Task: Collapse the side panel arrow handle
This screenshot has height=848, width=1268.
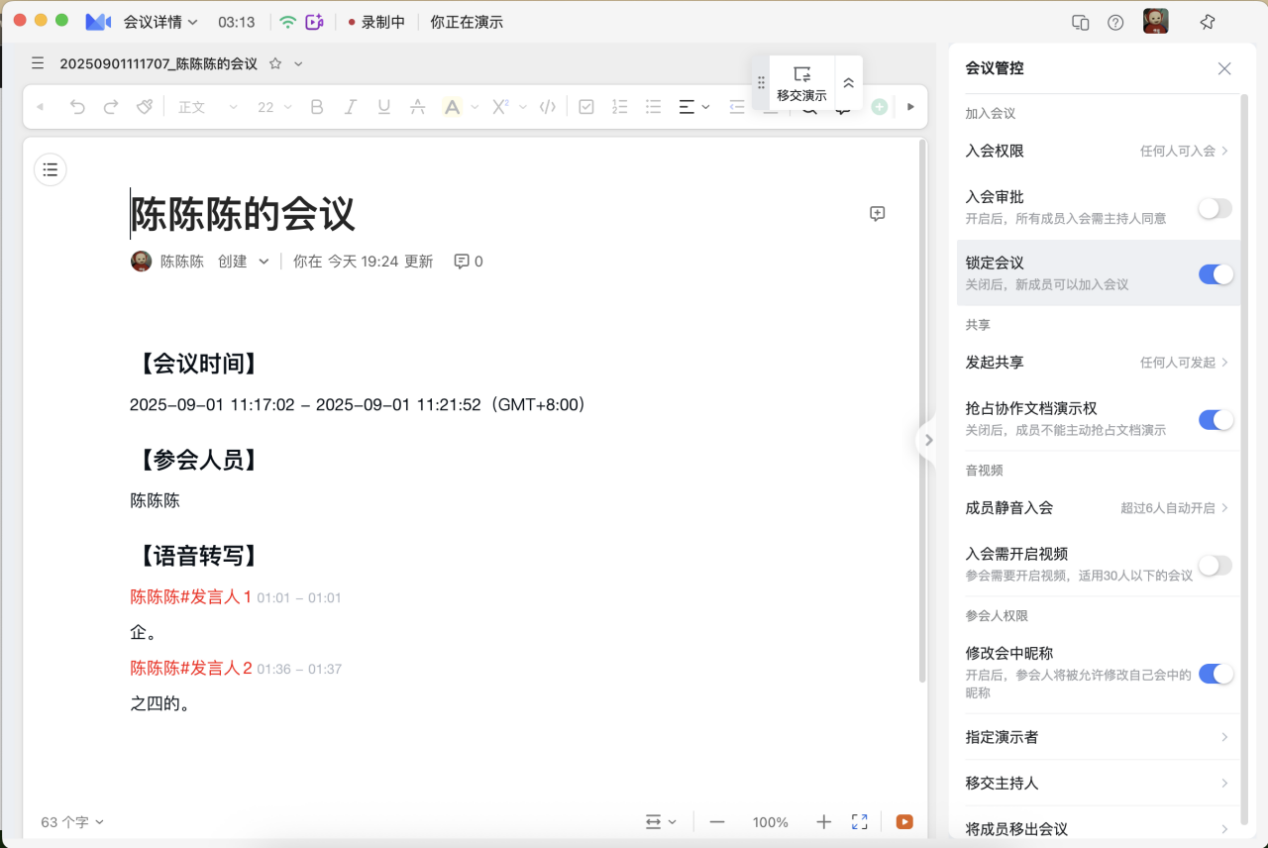Action: point(927,440)
